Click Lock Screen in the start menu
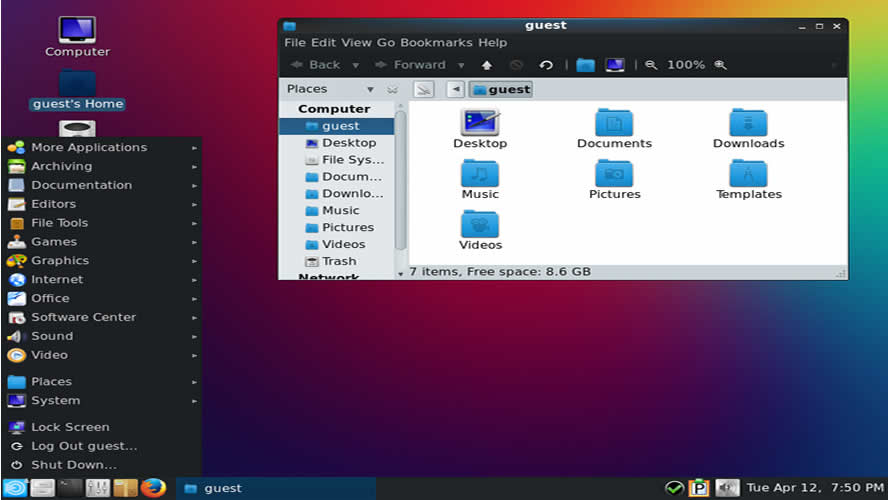Screen dimensions: 888x500 point(70,427)
